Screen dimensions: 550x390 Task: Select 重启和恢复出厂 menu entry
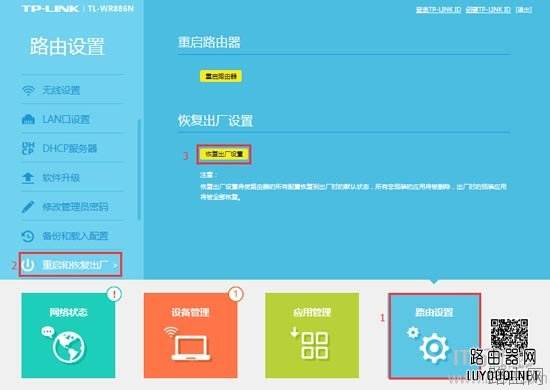tap(71, 264)
